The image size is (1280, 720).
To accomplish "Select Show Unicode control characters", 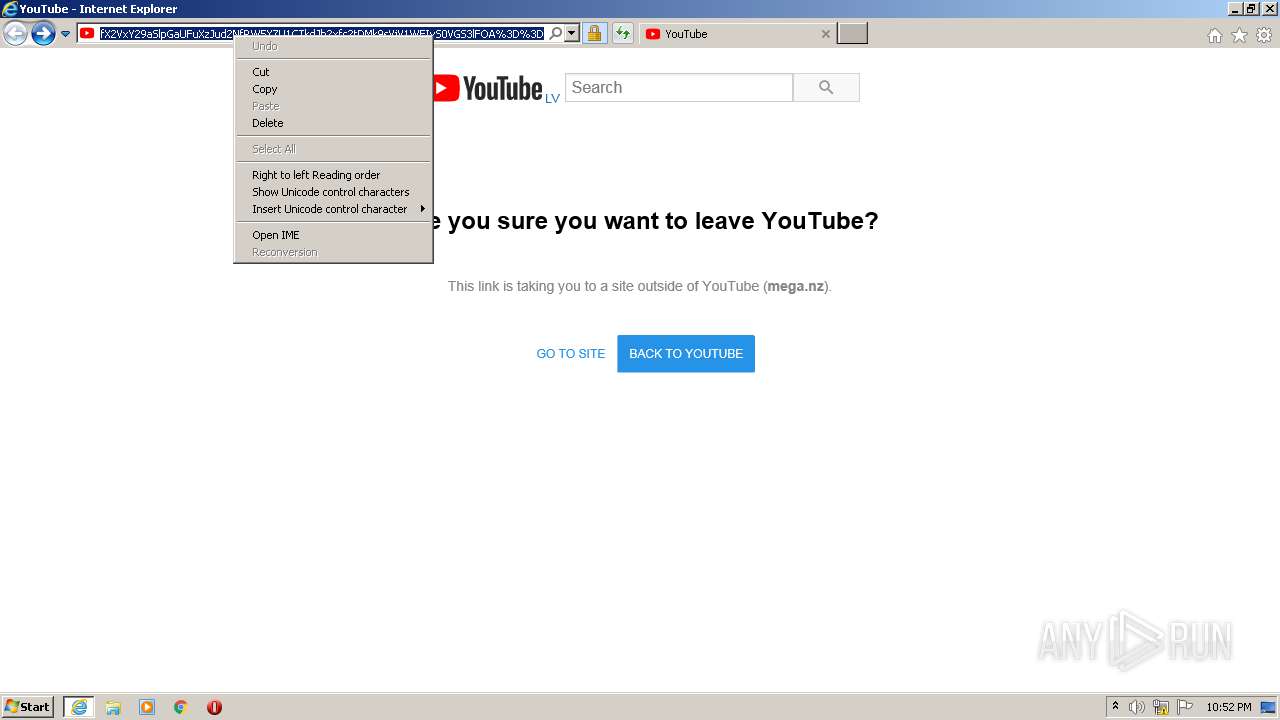I will point(333,192).
